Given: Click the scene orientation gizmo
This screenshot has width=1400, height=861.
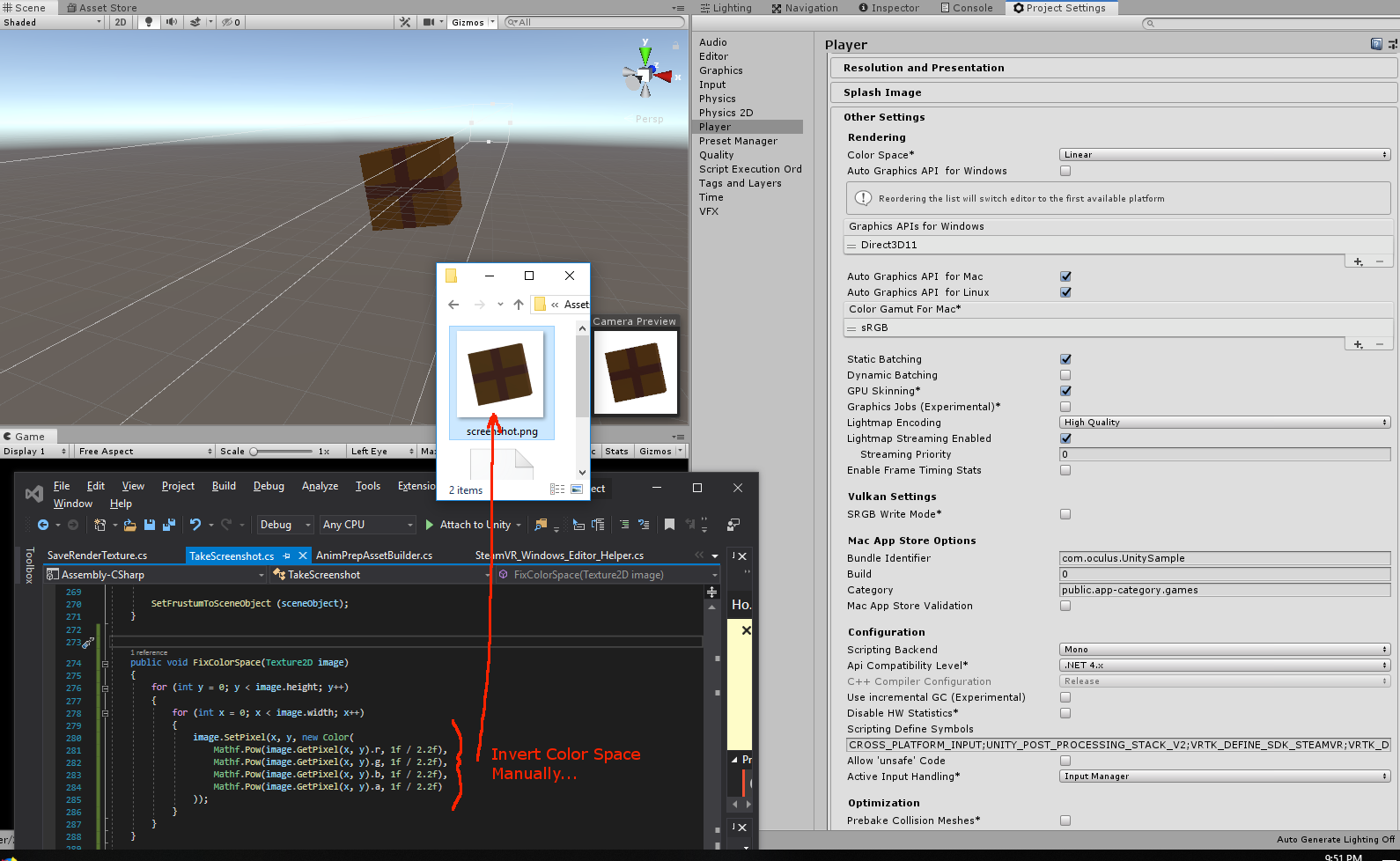Looking at the screenshot, I should (647, 74).
